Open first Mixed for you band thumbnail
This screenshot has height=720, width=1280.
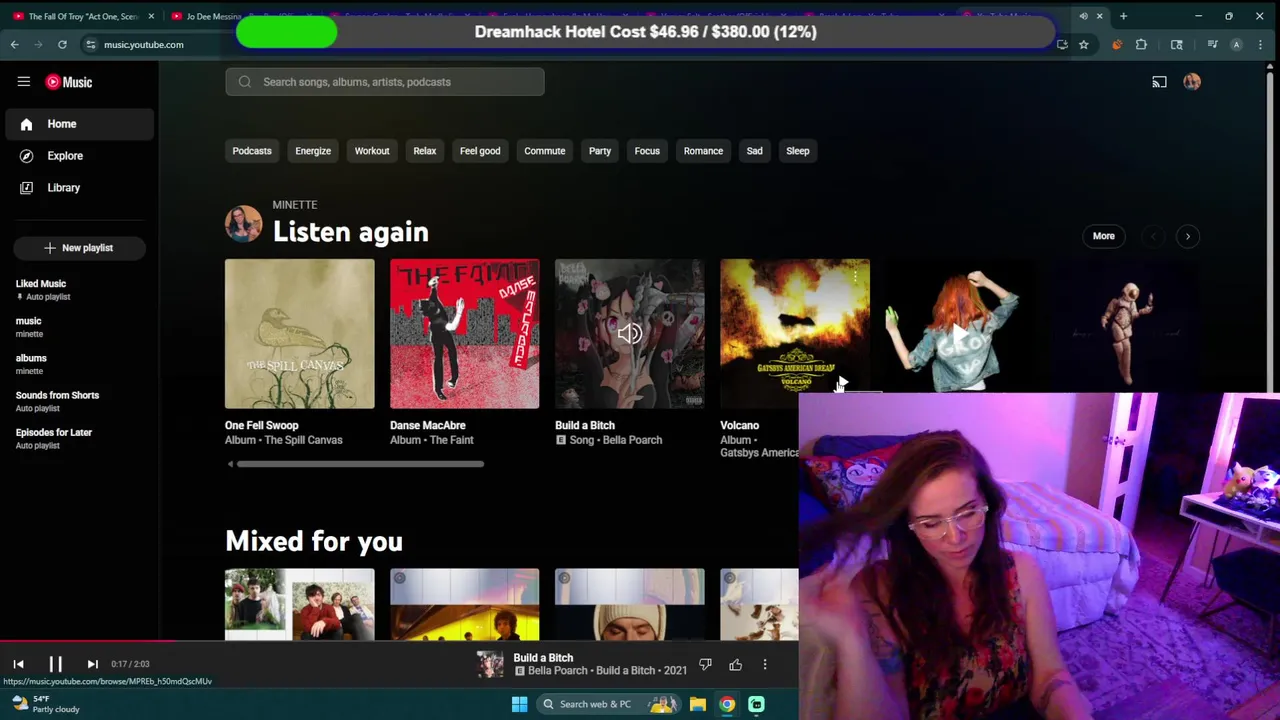300,605
